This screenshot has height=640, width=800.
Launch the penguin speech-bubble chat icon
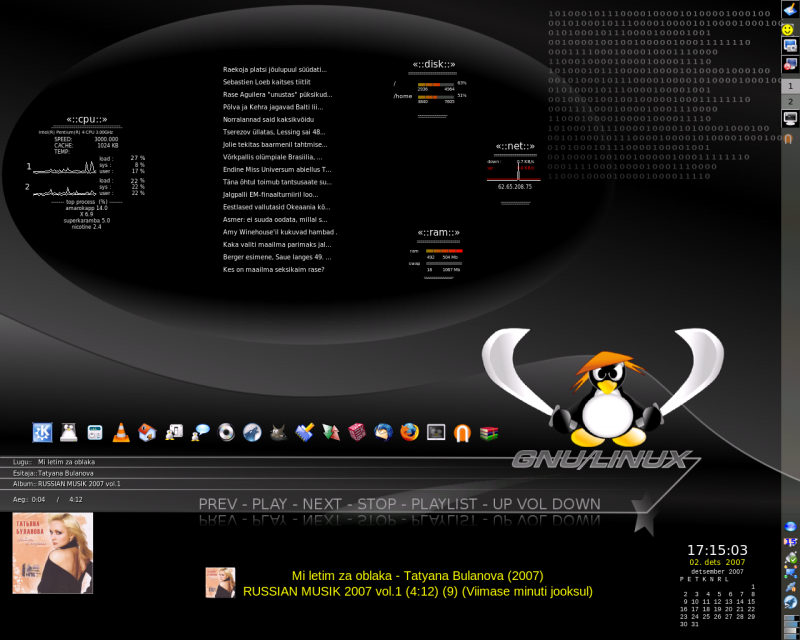pyautogui.click(x=200, y=433)
